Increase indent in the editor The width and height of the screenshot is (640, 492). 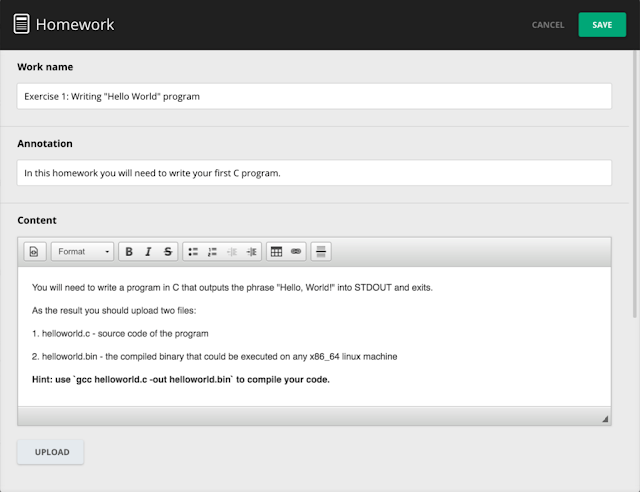(251, 252)
